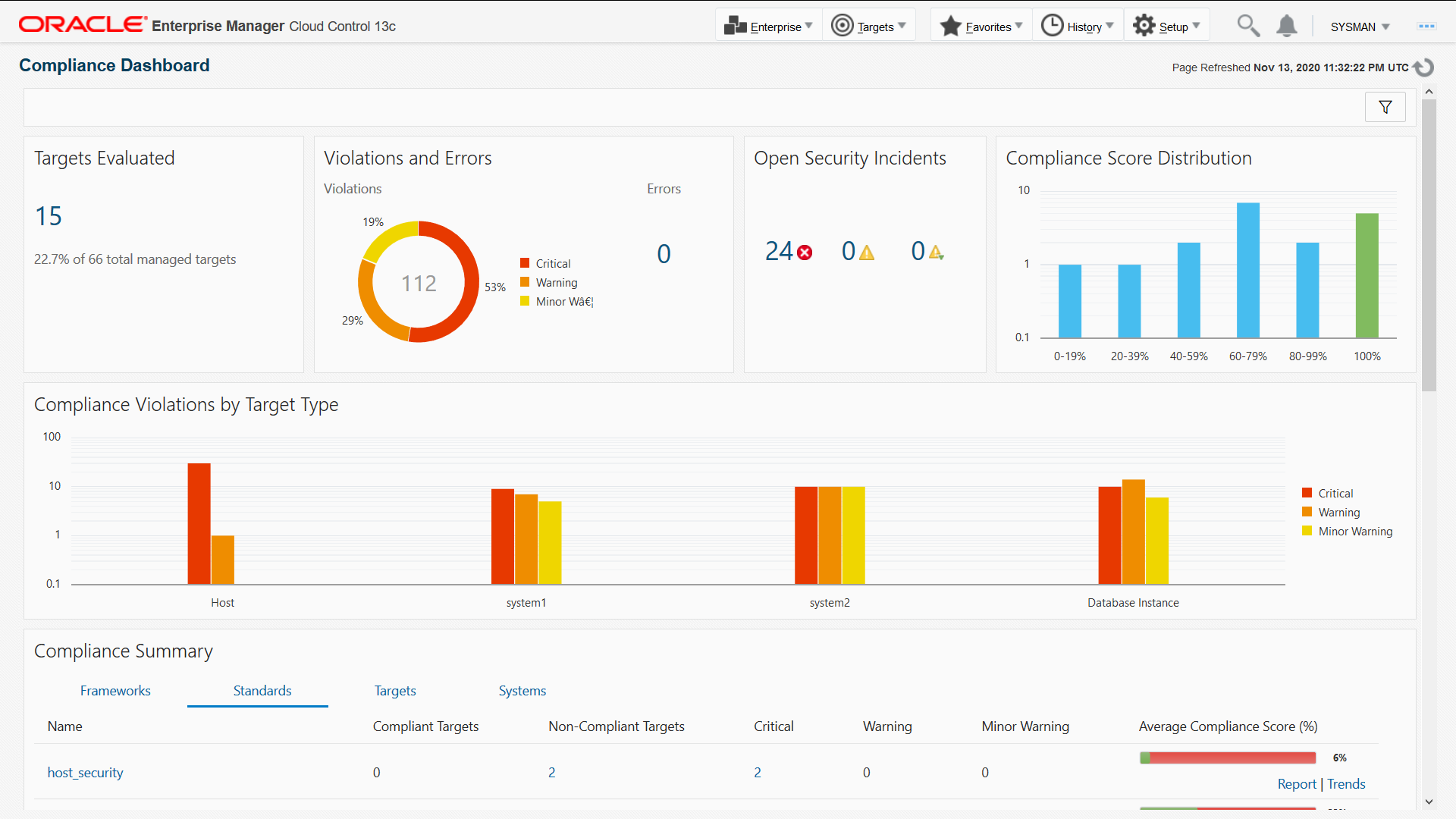Click the page refresh icon
Screen dimensions: 1456x819
(1423, 67)
